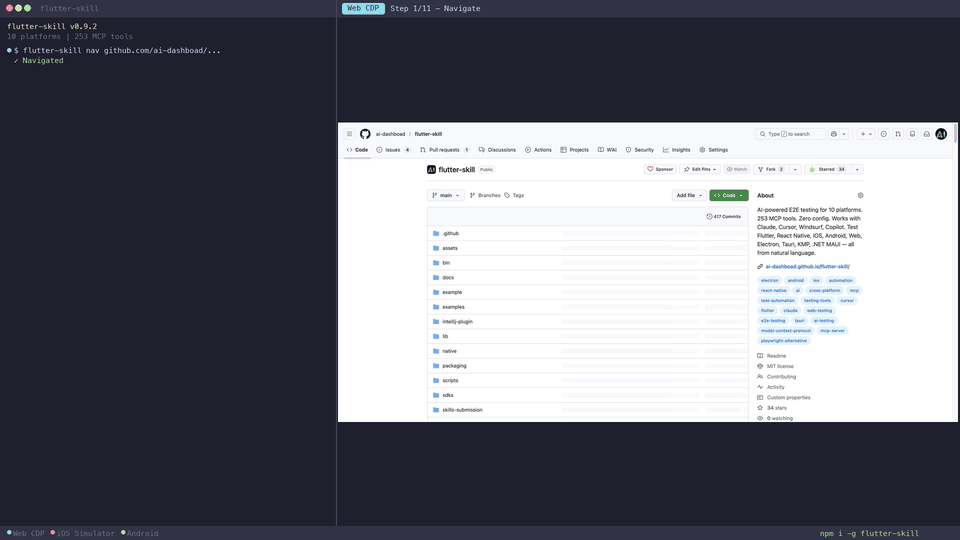Click the user avatar in GitHub header
The height and width of the screenshot is (540, 960).
(941, 134)
